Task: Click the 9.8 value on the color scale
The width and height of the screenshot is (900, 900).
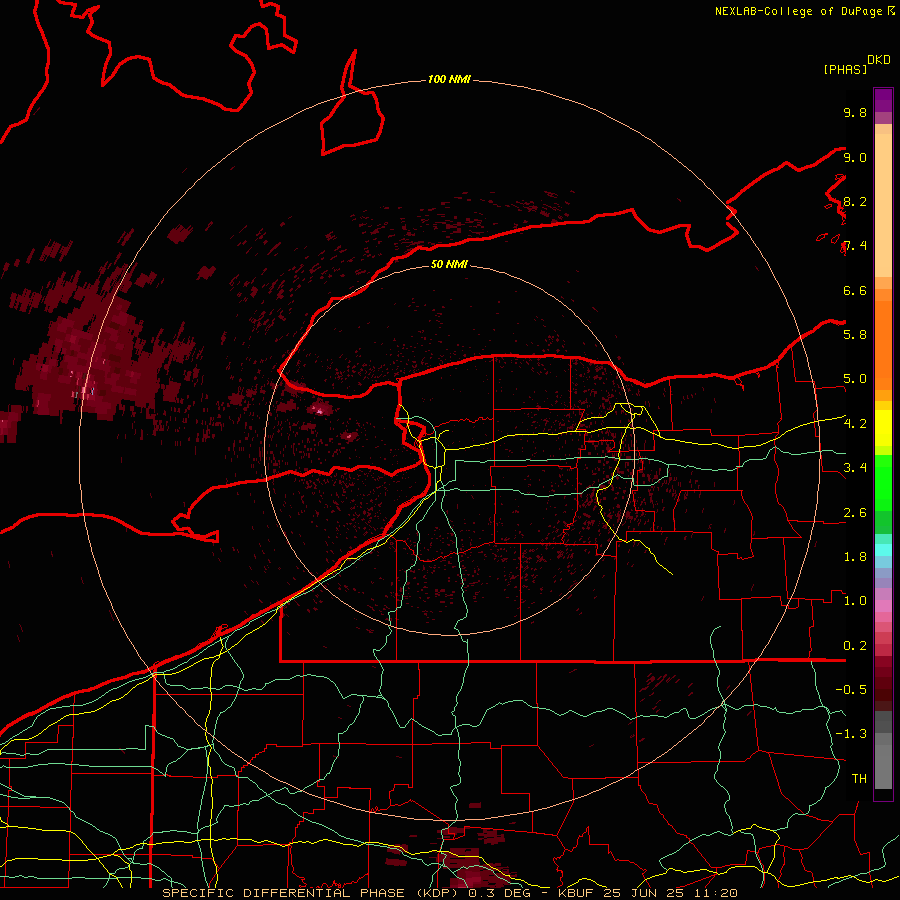Action: (855, 112)
